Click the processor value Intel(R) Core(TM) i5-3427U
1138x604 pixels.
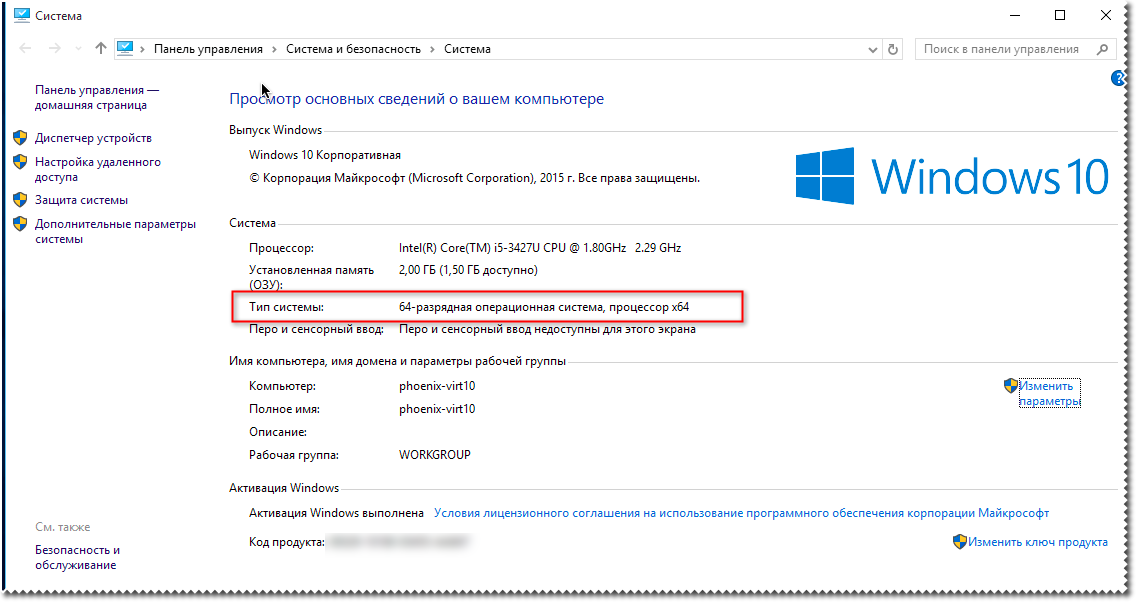540,248
